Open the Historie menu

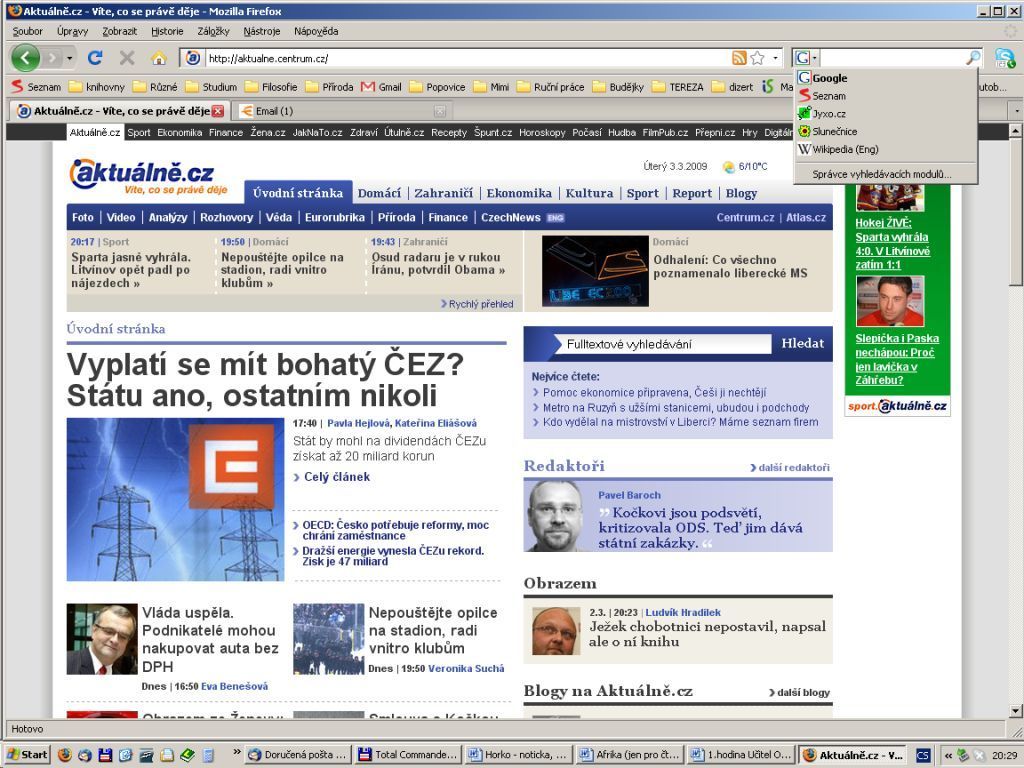tap(167, 31)
